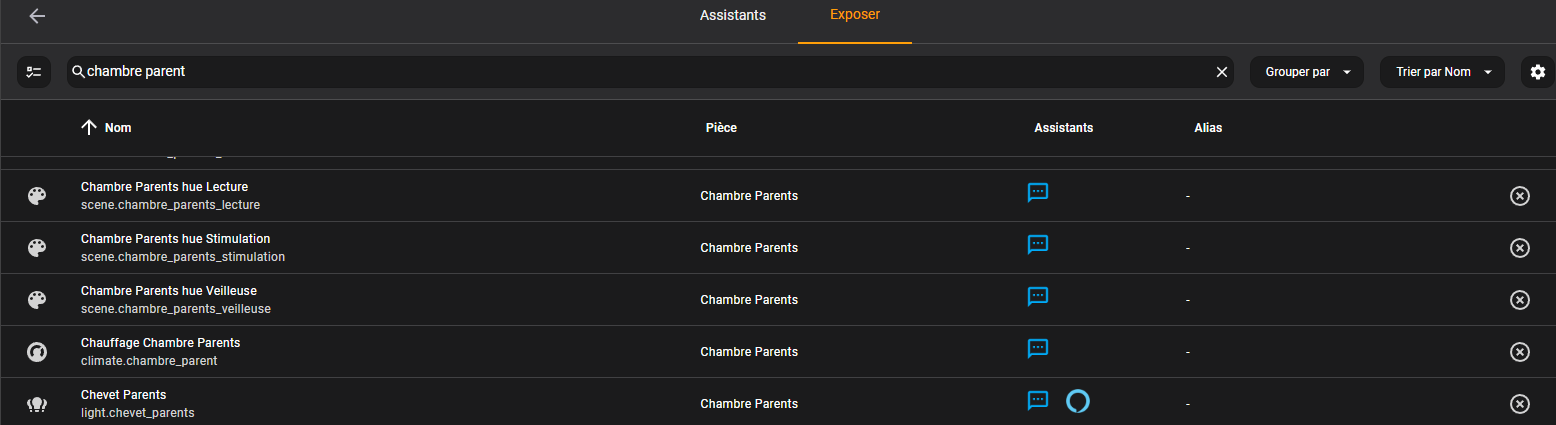
Task: Sort by the Pièce column header
Action: [x=721, y=128]
